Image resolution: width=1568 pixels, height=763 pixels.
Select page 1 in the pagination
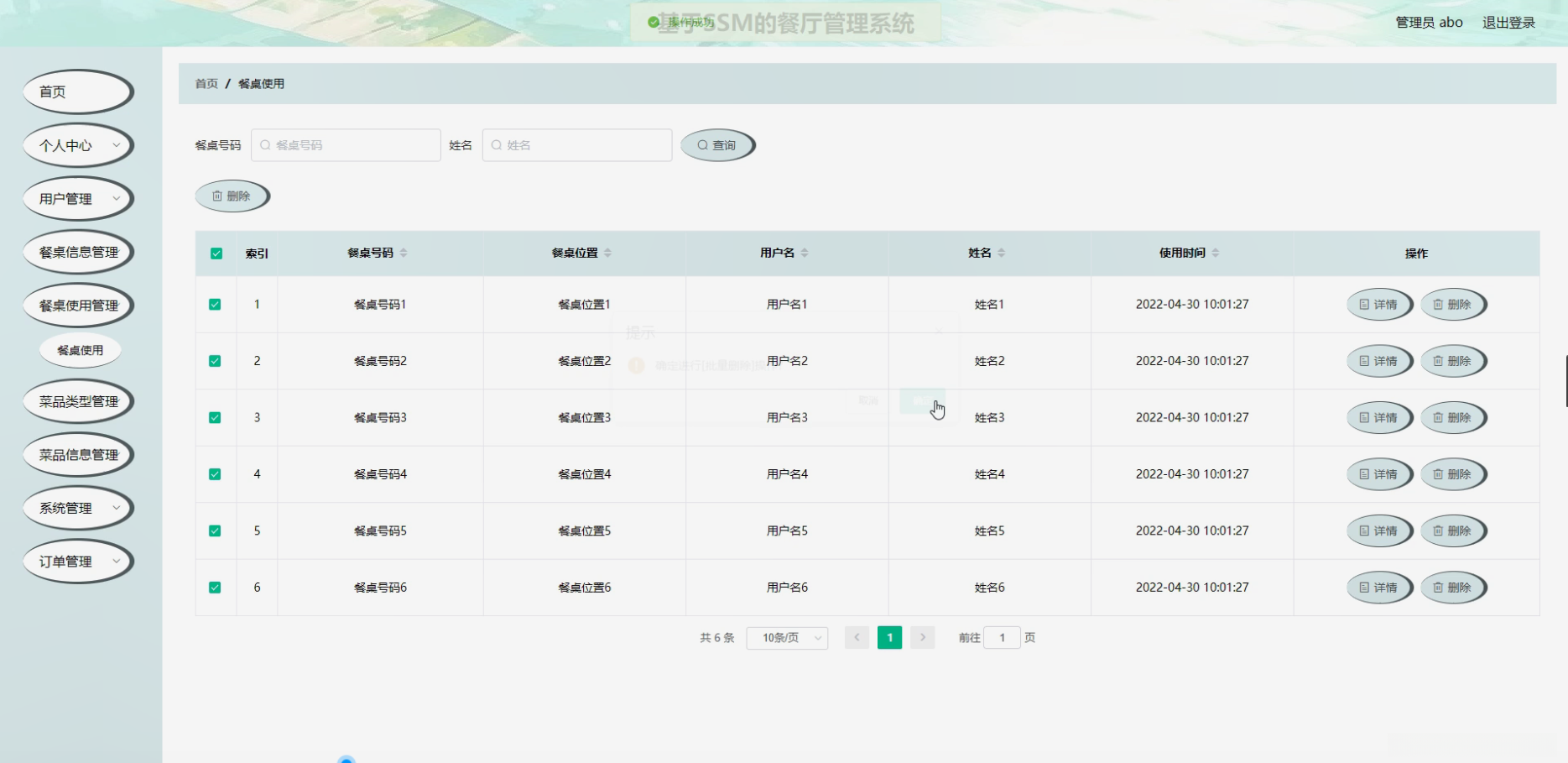click(x=889, y=638)
